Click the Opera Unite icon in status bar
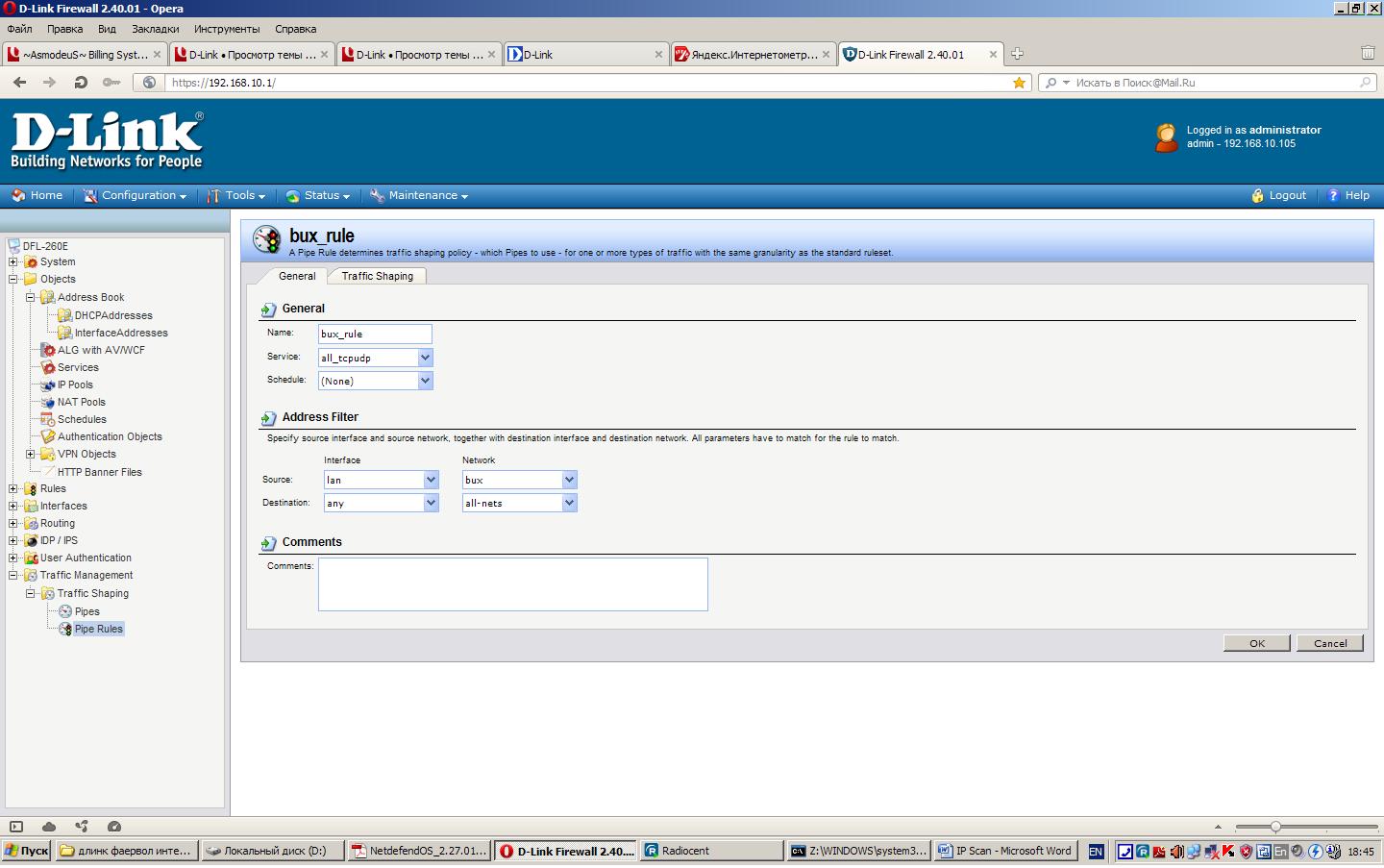This screenshot has height=868, width=1384. 82,827
